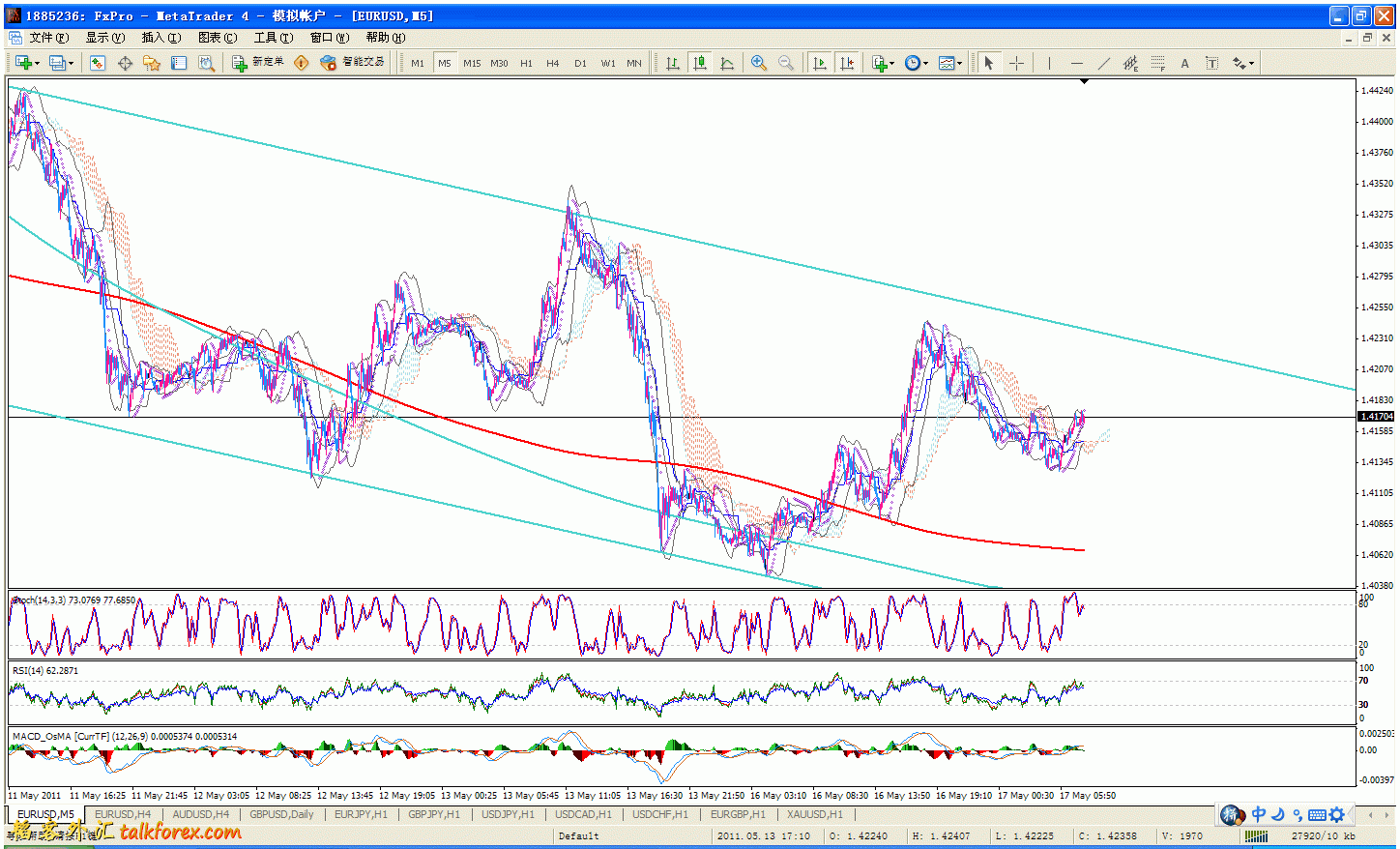Toggle AutoTrading (智能交易) button
Viewport: 1400px width, 849px height.
click(x=353, y=63)
